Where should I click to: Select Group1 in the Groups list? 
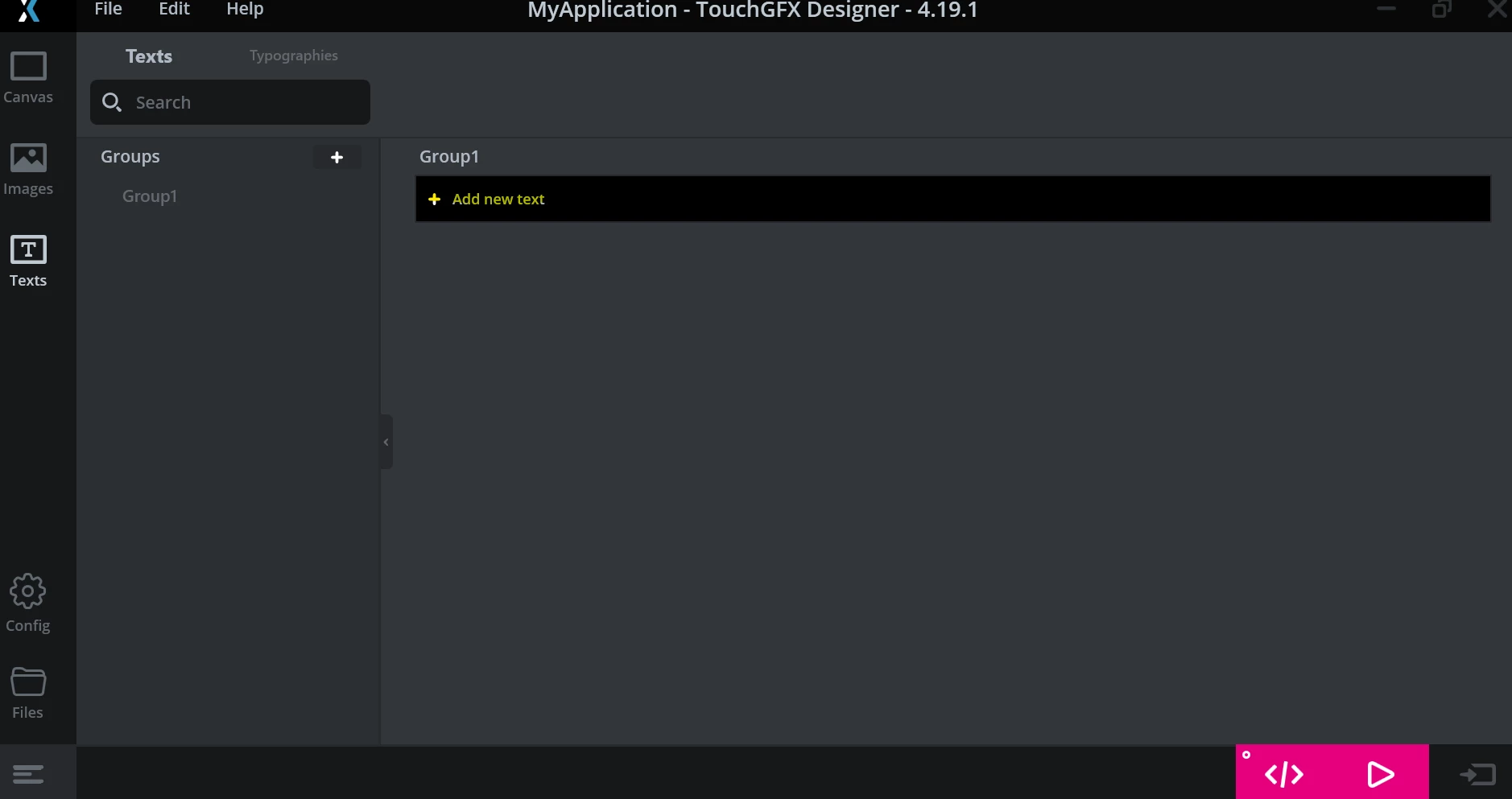(150, 196)
